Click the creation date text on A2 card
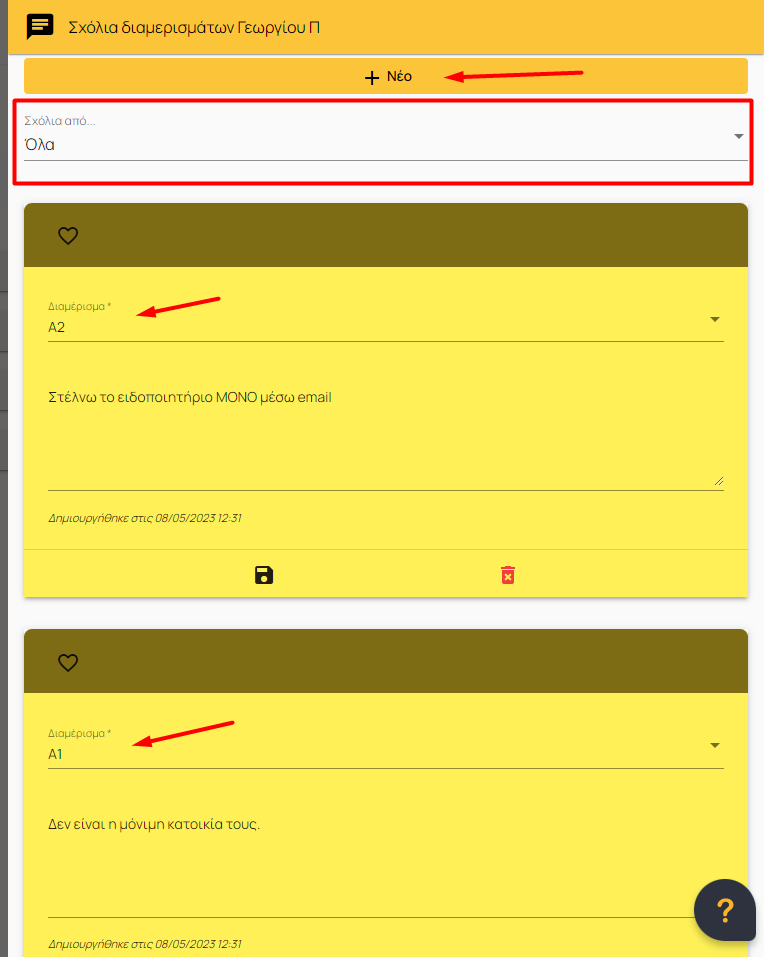The height and width of the screenshot is (957, 764). (x=145, y=518)
